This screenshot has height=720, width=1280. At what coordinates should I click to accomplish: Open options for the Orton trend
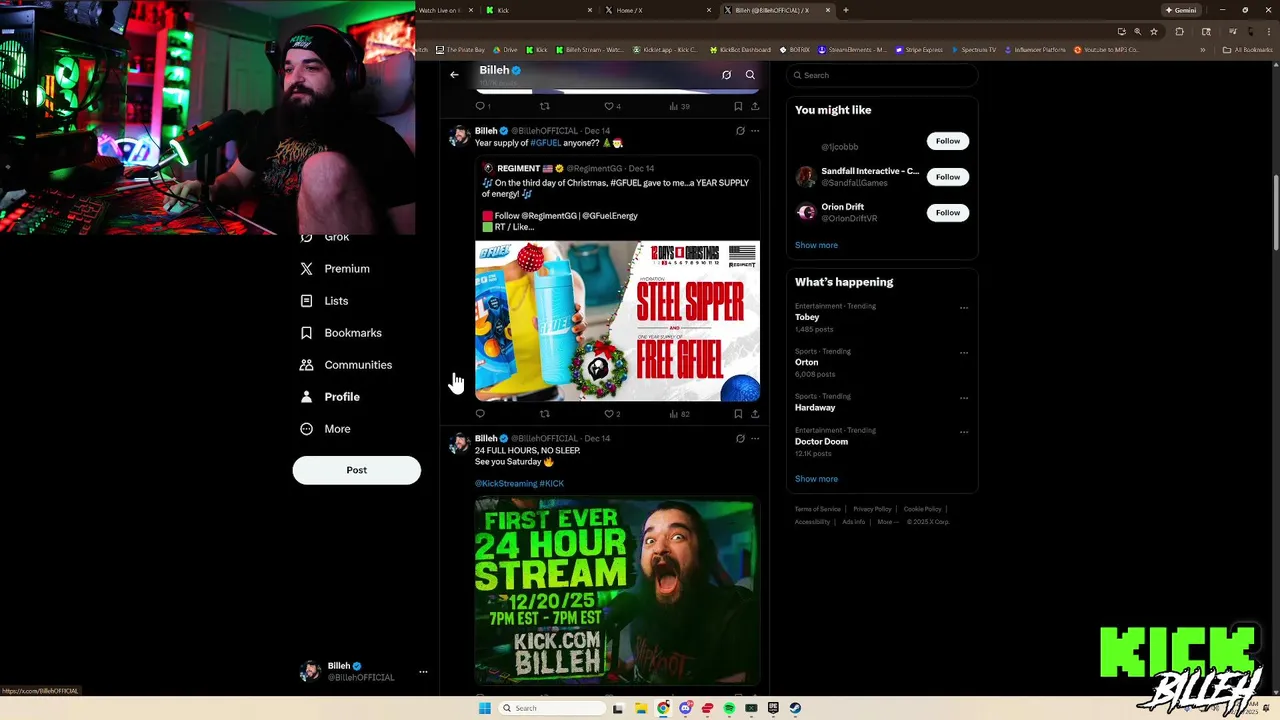[964, 353]
